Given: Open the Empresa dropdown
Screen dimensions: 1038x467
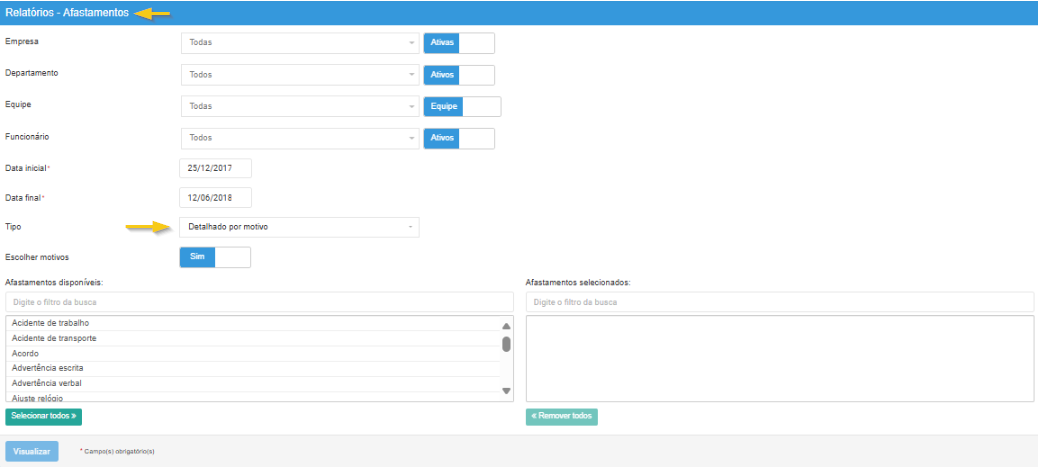Looking at the screenshot, I should point(300,43).
